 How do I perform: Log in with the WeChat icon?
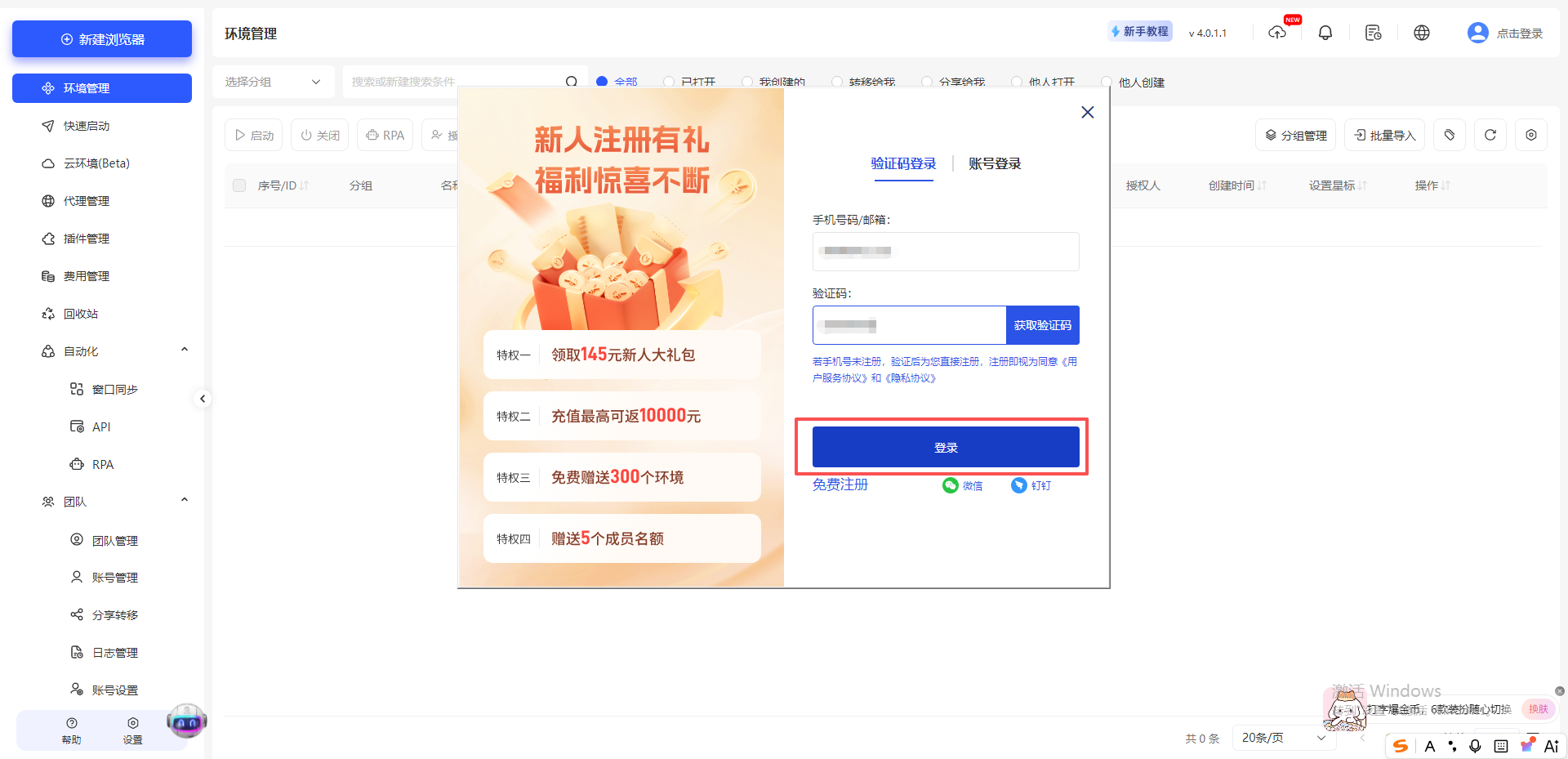[x=951, y=484]
